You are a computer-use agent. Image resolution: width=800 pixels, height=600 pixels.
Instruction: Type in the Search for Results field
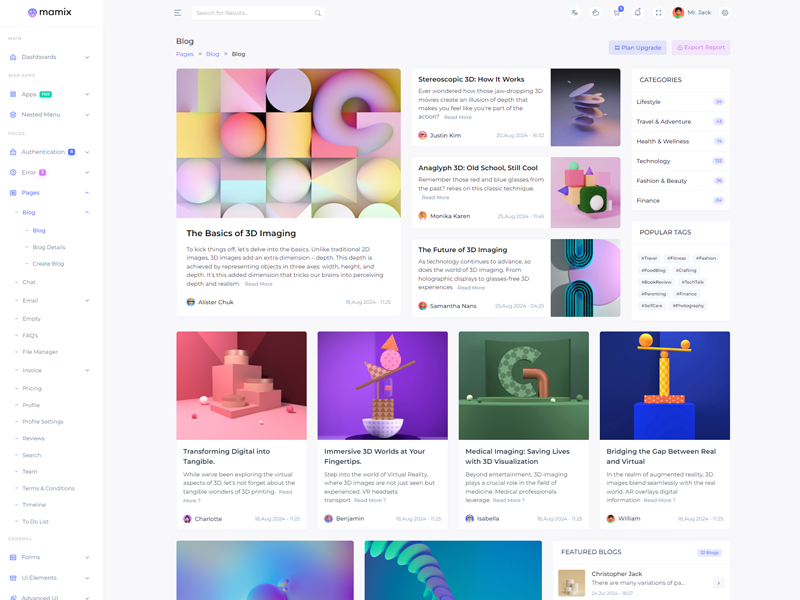[x=250, y=13]
